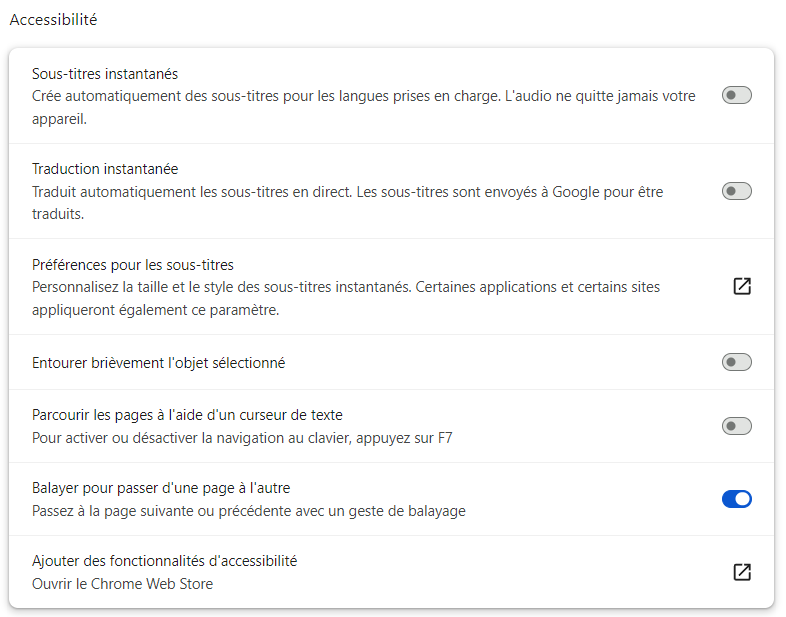
Task: Click the Personnalisez la taille et le style description
Action: [346, 298]
